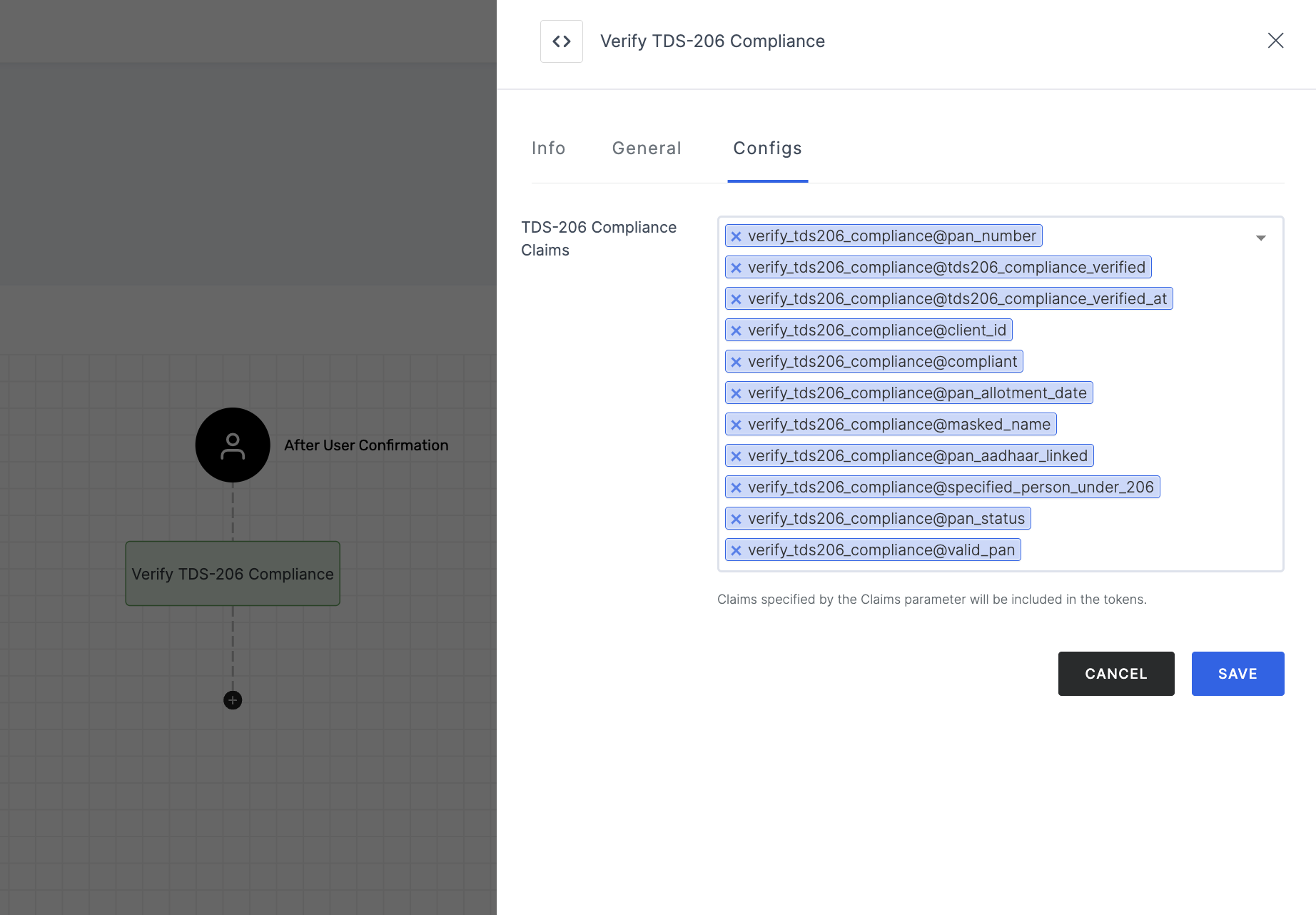Viewport: 1316px width, 915px height.
Task: Click the Verify TDS-206 Compliance panel title
Action: [x=712, y=41]
